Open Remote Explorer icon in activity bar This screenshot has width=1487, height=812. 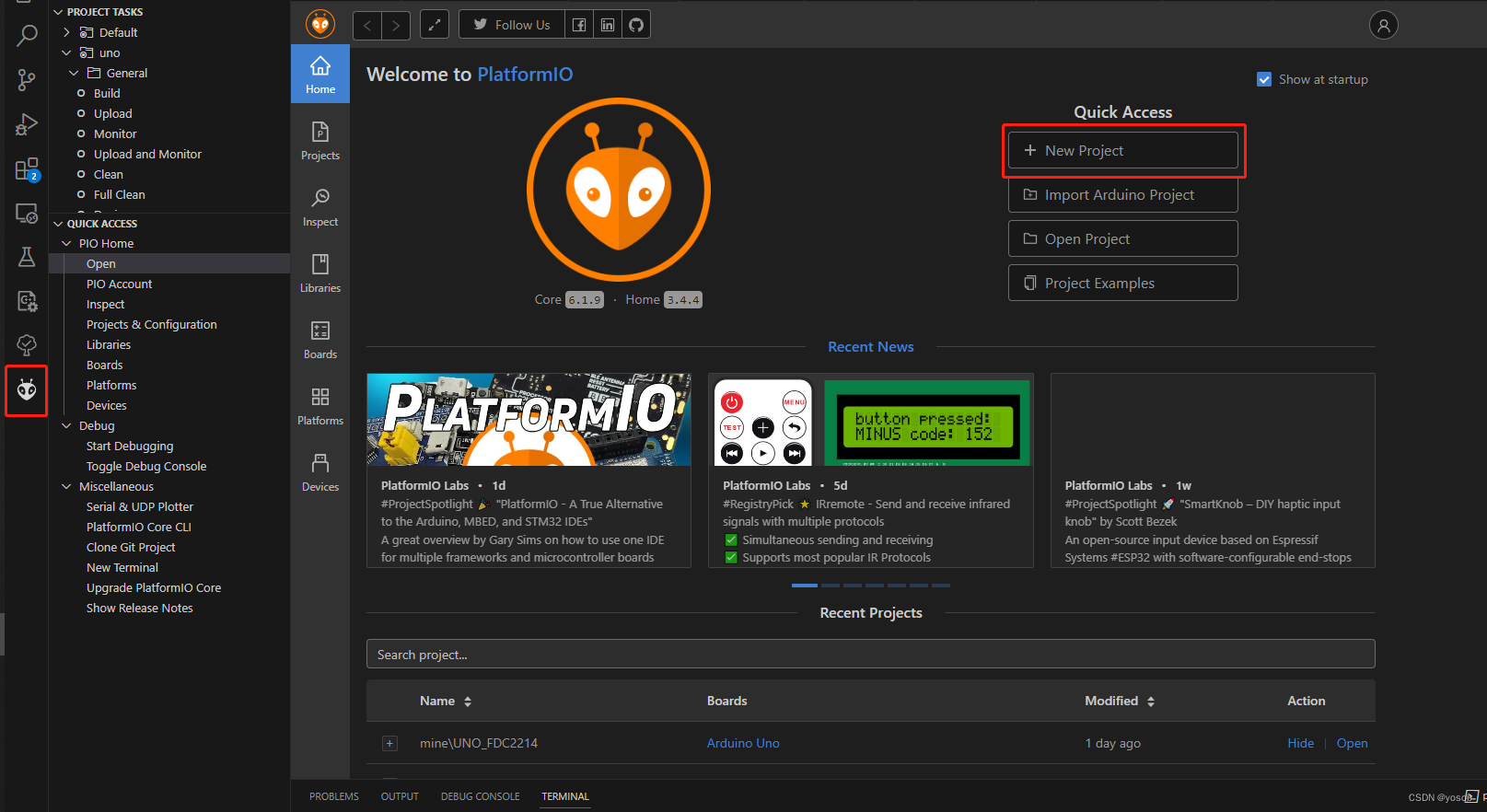[x=27, y=214]
